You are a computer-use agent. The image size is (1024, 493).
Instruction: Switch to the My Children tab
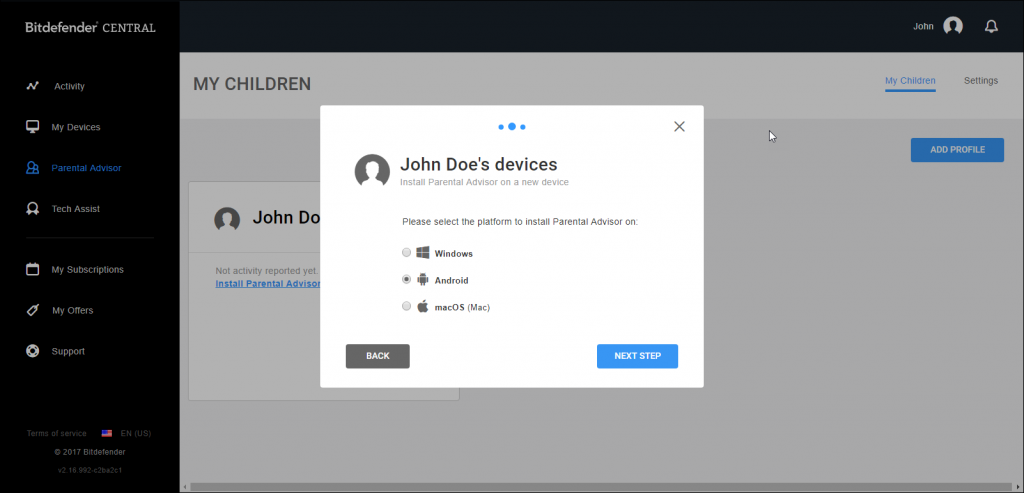pyautogui.click(x=910, y=81)
